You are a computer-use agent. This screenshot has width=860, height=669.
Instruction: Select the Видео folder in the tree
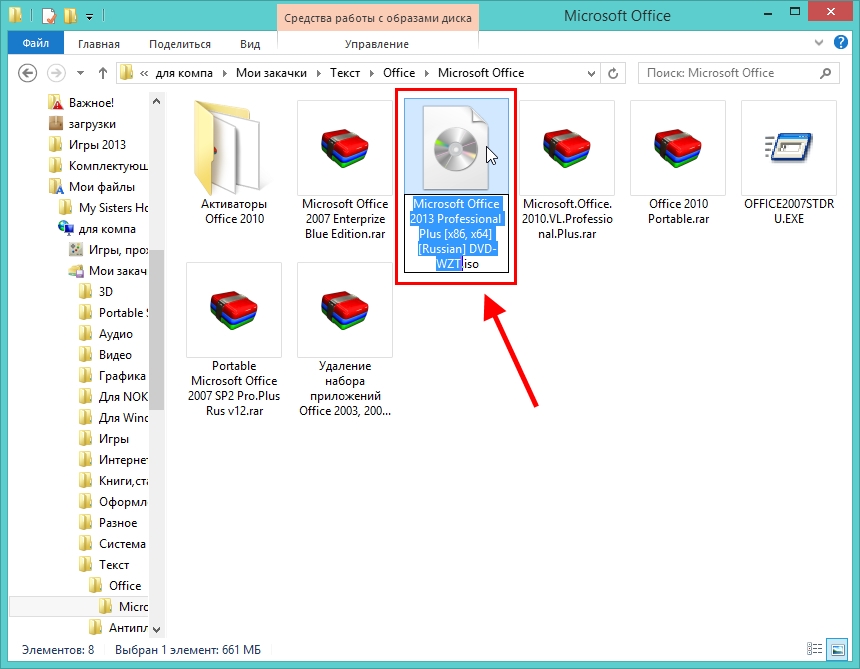pos(105,355)
